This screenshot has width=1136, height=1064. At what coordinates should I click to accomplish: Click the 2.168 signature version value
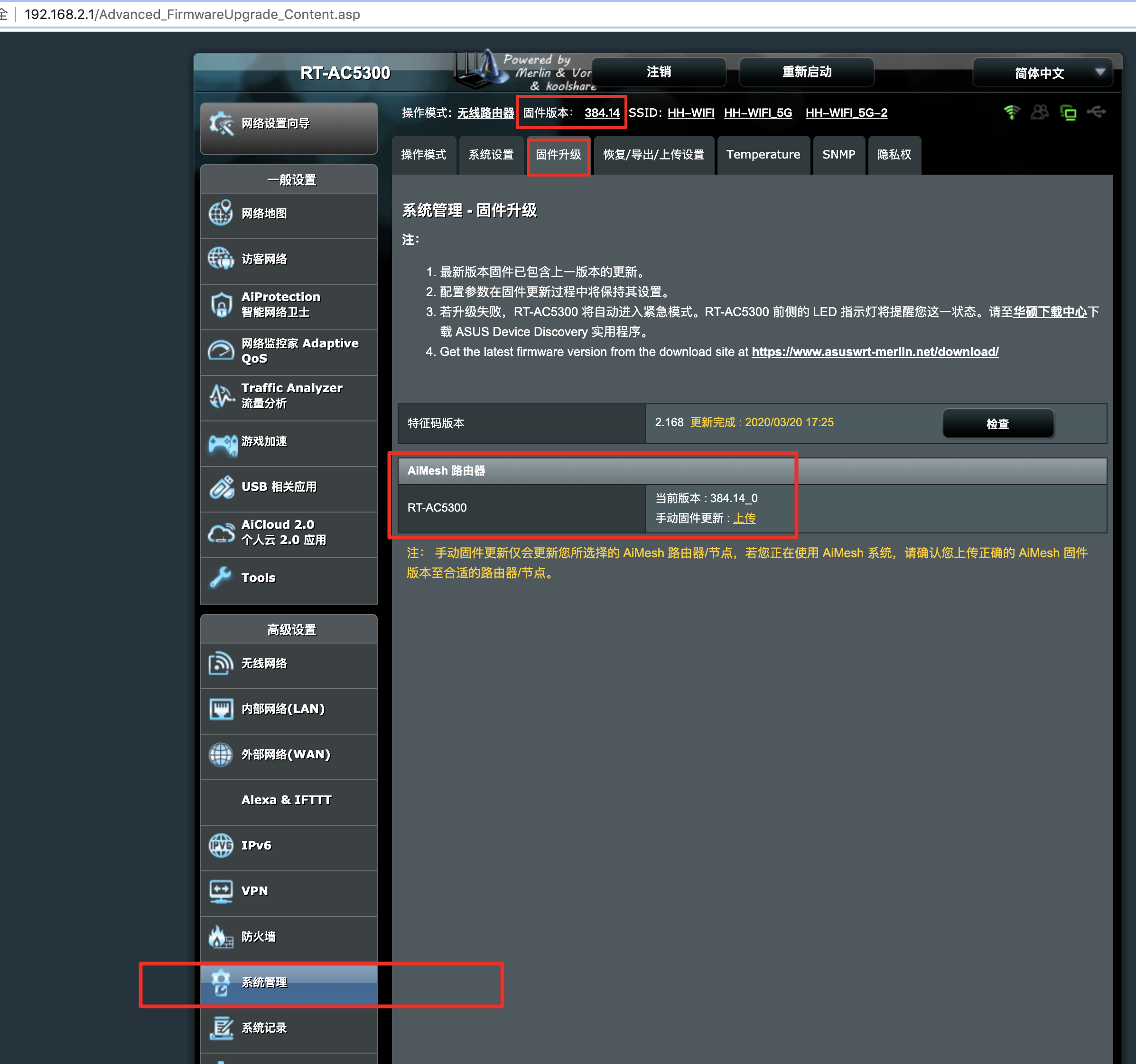tap(669, 422)
